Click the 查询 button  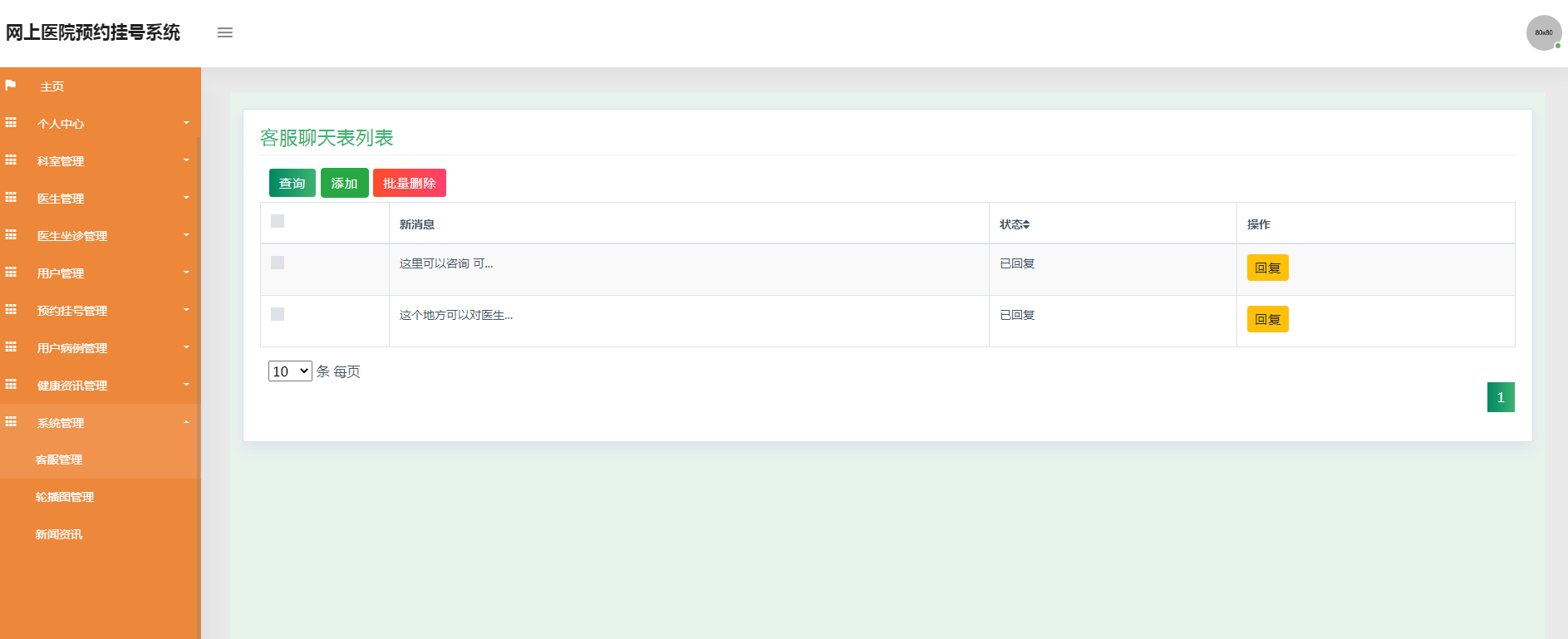292,183
